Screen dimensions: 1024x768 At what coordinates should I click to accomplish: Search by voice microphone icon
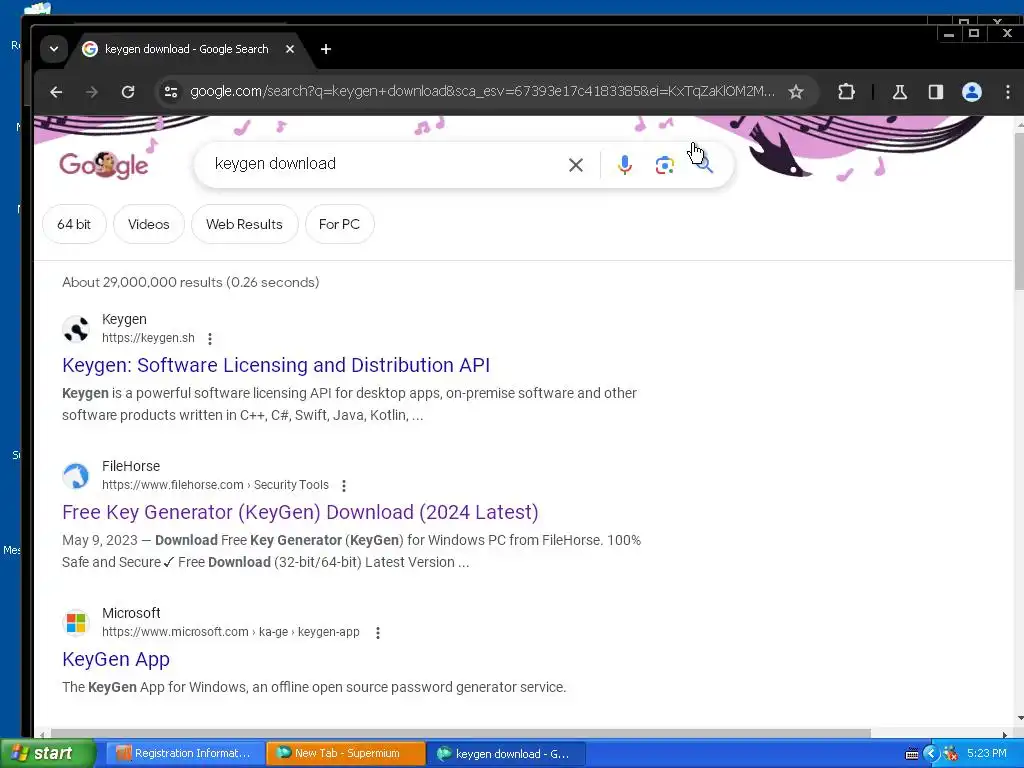coord(624,165)
